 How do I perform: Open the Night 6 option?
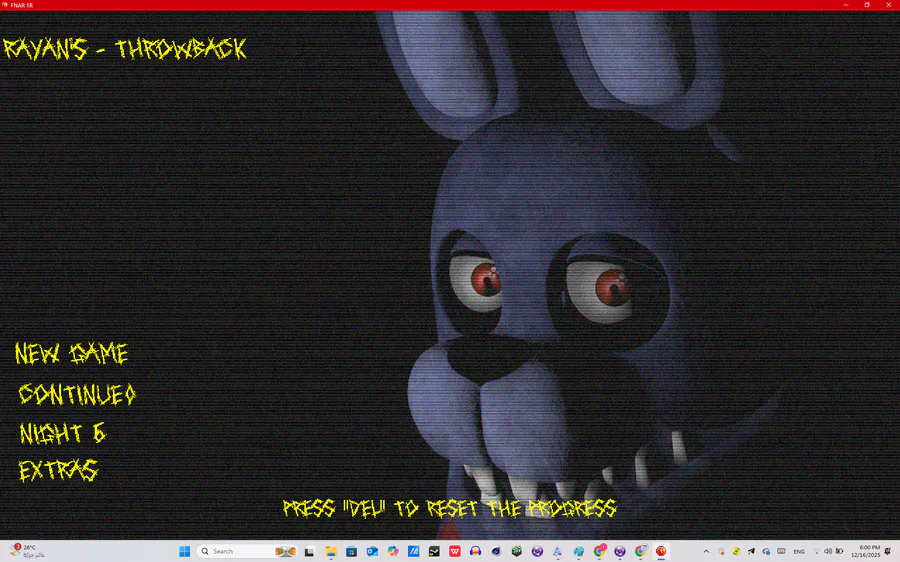[x=63, y=433]
